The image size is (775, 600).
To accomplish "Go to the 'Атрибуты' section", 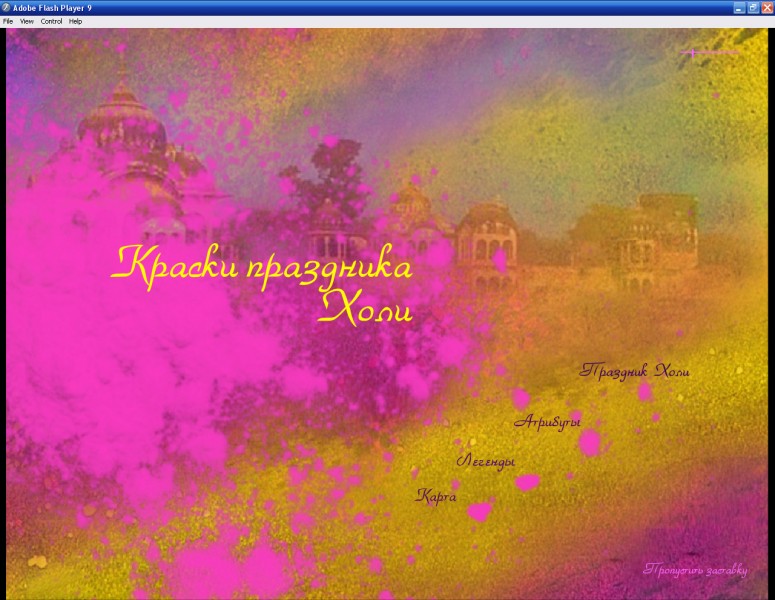I will (547, 422).
